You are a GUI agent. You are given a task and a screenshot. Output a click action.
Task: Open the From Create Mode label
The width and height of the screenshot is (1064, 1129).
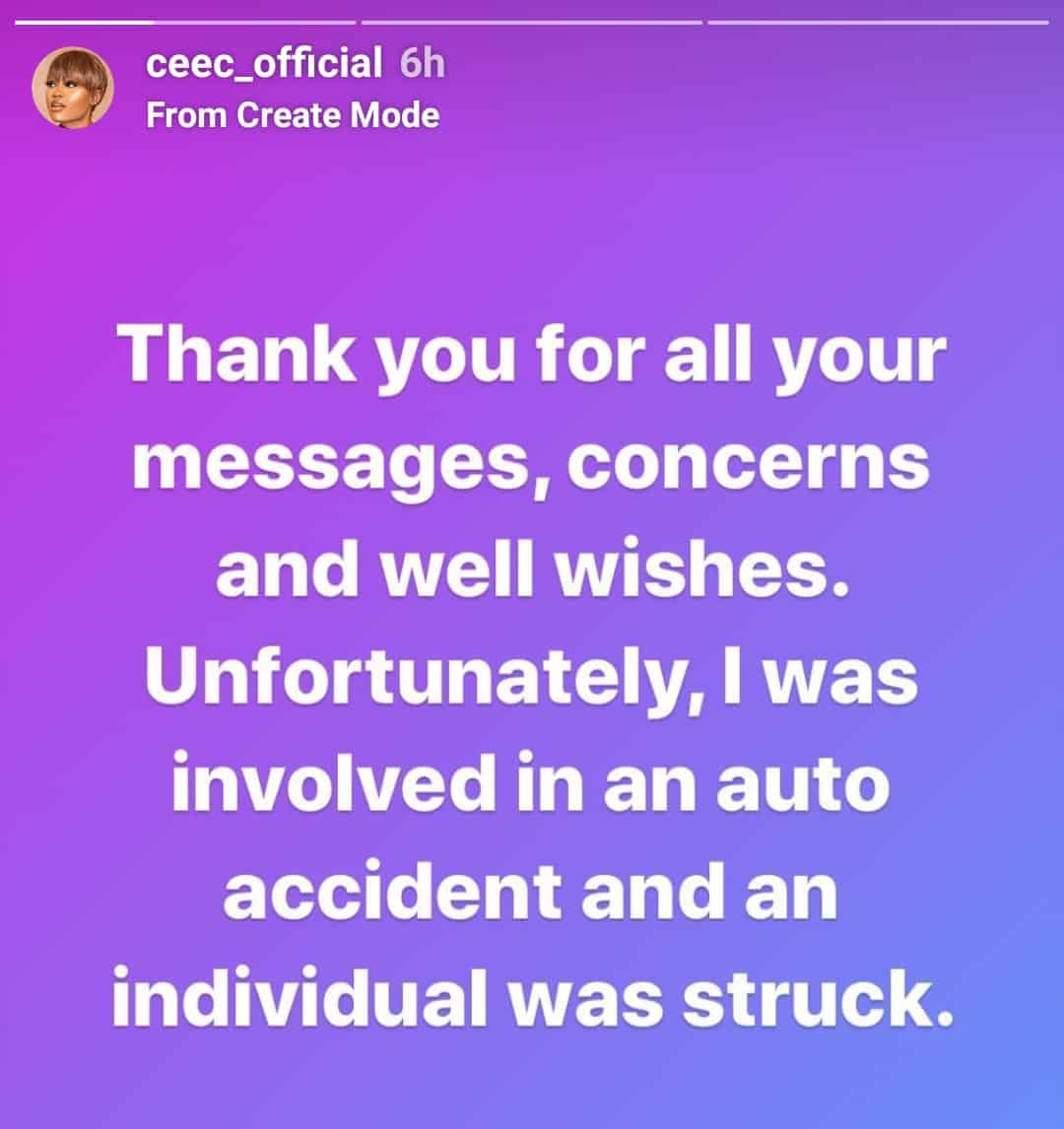point(293,115)
